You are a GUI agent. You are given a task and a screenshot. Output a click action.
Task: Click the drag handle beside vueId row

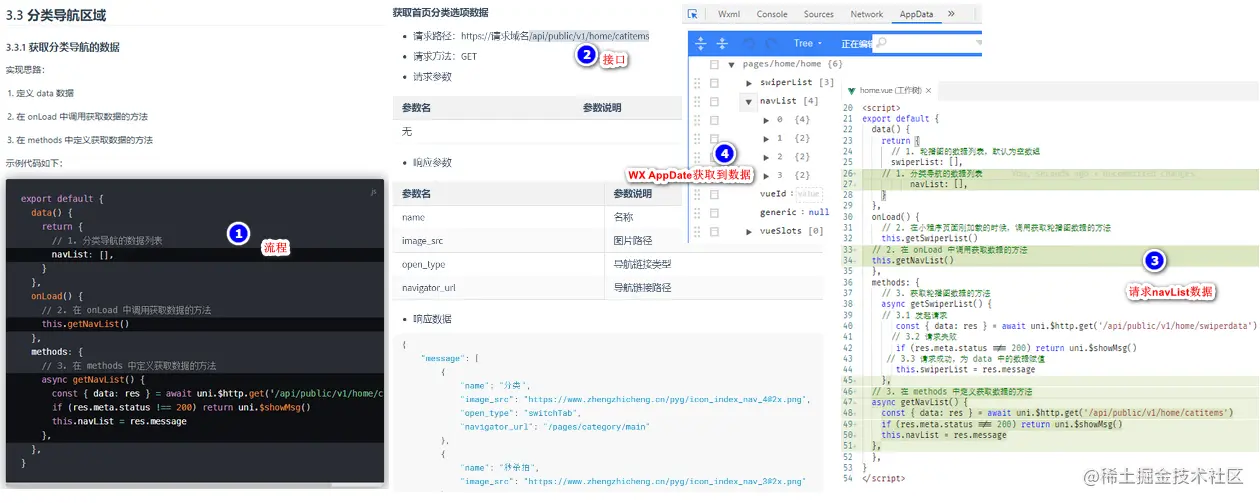(x=698, y=194)
